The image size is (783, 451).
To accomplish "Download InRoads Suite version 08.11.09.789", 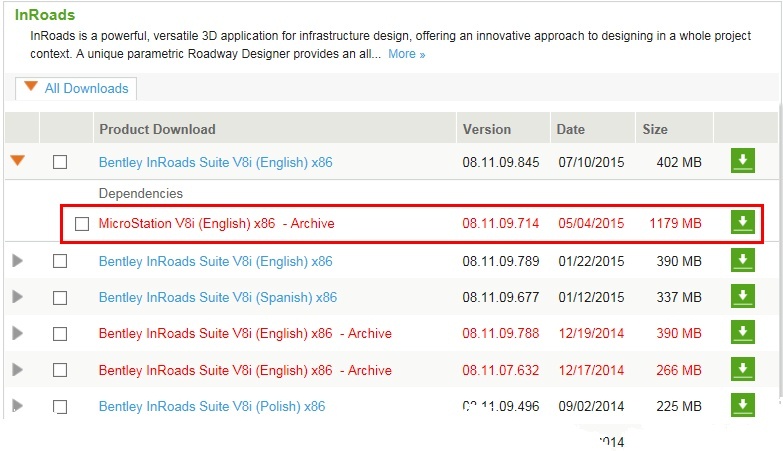I will point(742,261).
